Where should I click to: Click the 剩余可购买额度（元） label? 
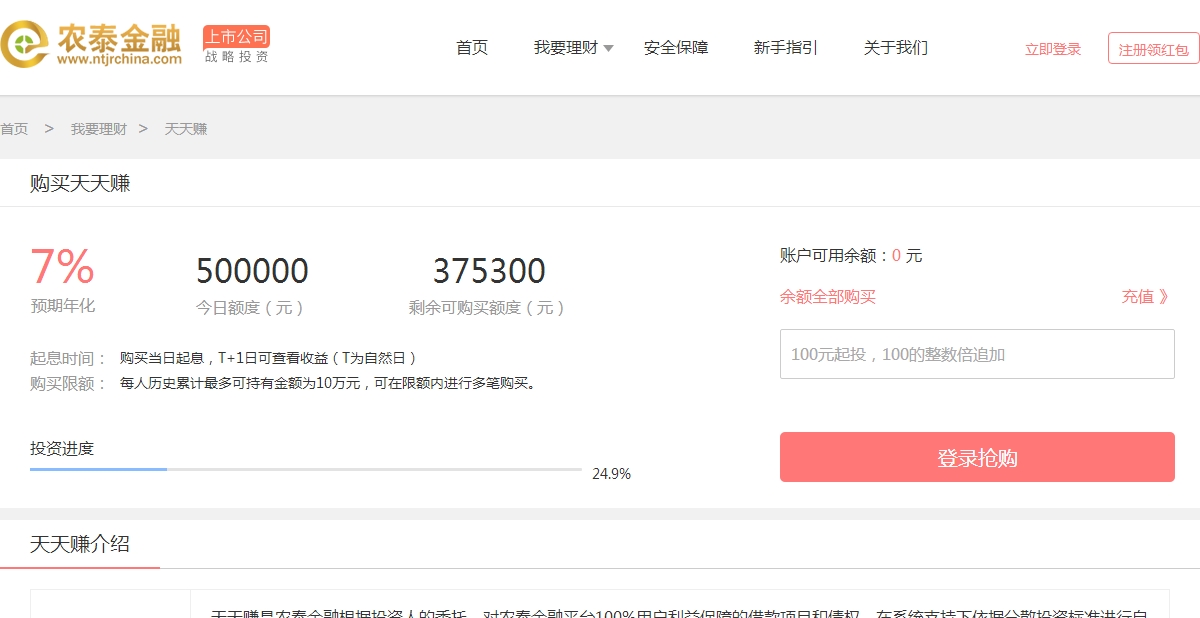click(x=489, y=308)
